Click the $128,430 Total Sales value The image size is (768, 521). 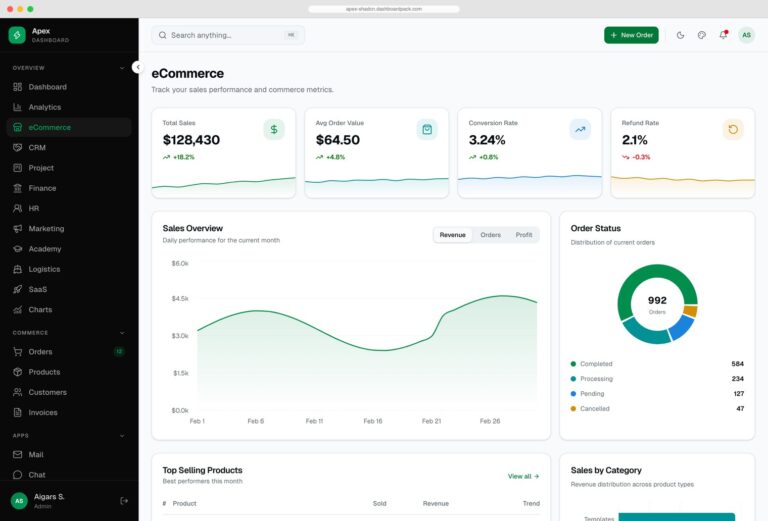(x=191, y=140)
